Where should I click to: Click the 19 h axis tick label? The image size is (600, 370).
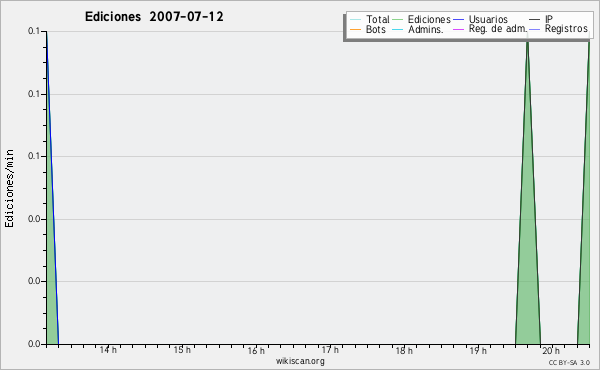pos(478,350)
